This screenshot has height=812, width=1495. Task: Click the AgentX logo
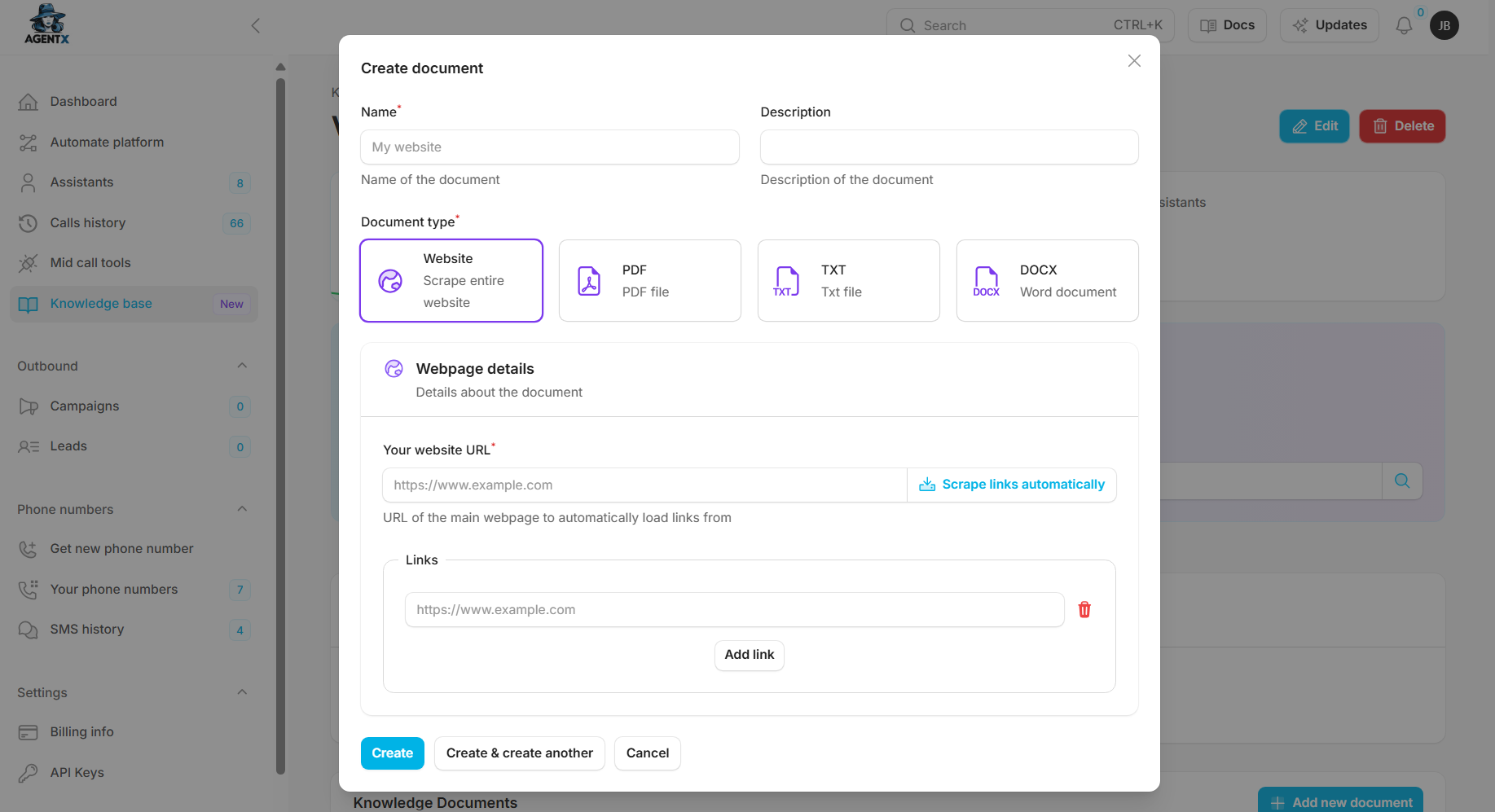tap(46, 24)
